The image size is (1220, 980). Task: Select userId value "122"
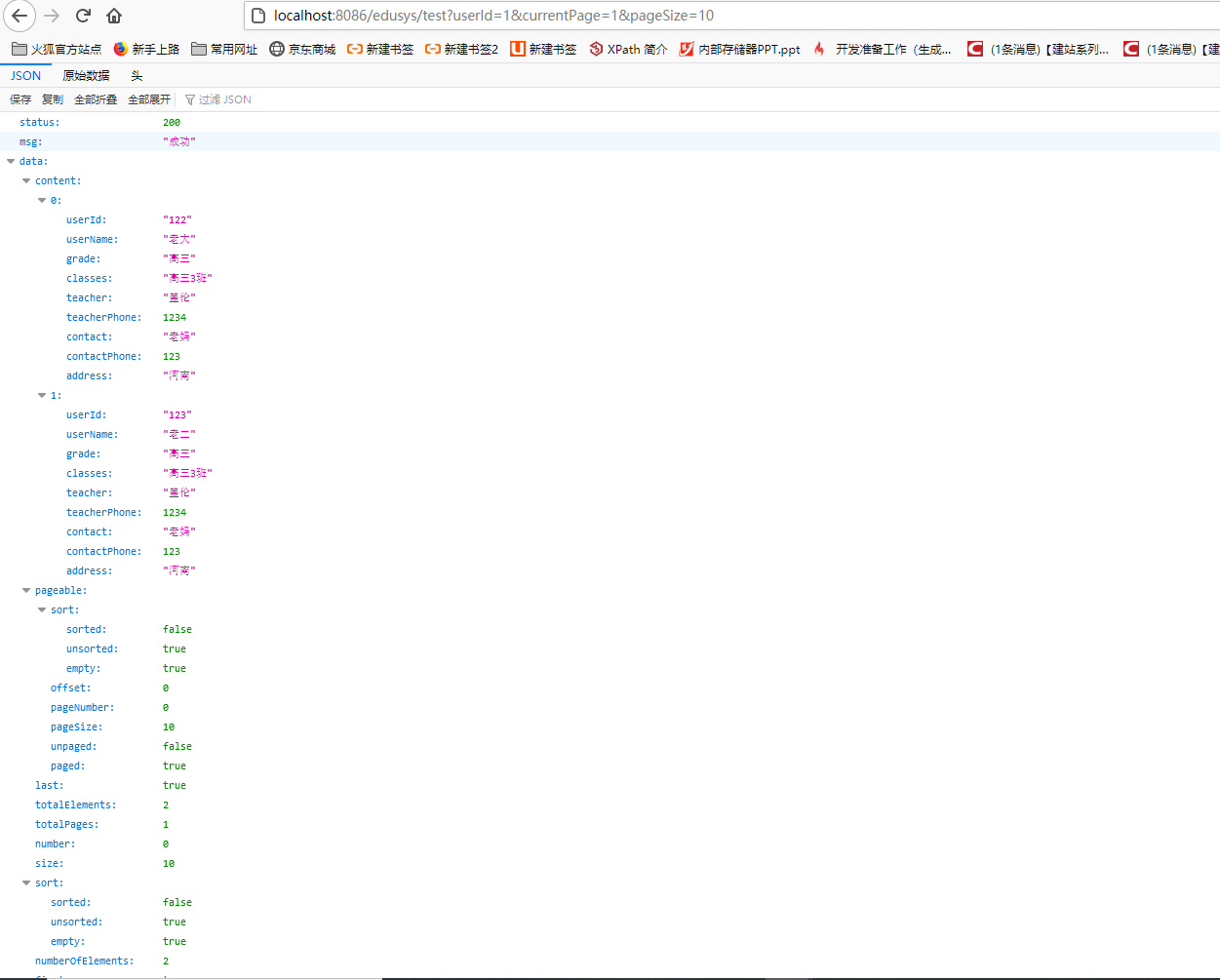click(177, 219)
